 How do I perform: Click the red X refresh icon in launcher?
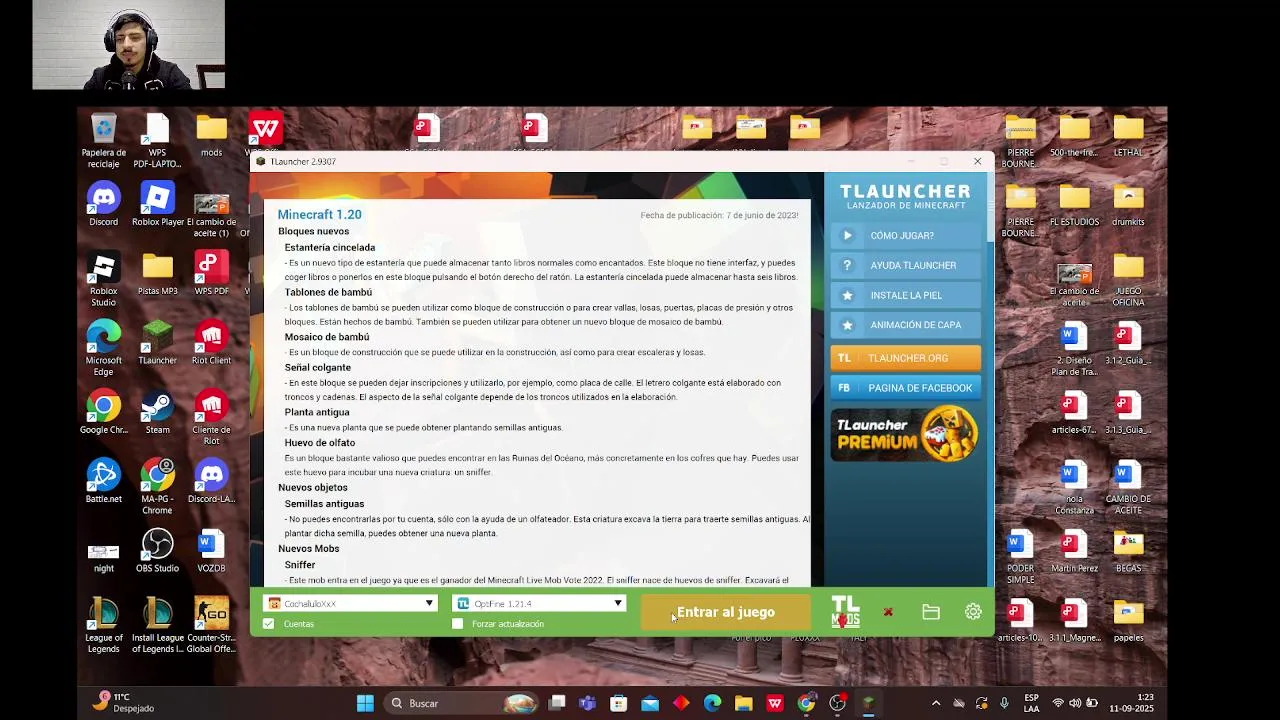[x=888, y=612]
